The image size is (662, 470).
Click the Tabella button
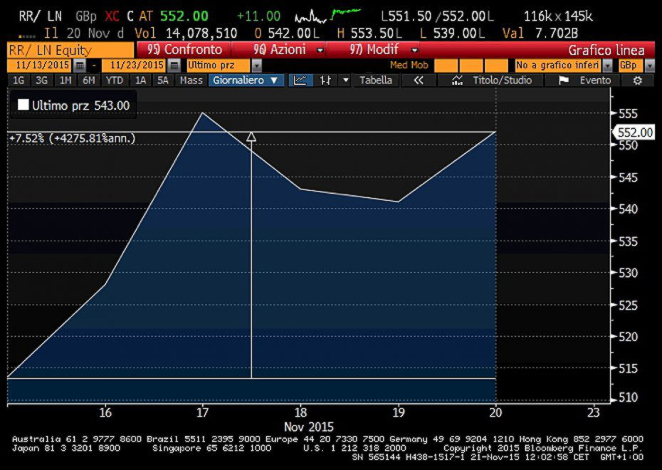[376, 80]
